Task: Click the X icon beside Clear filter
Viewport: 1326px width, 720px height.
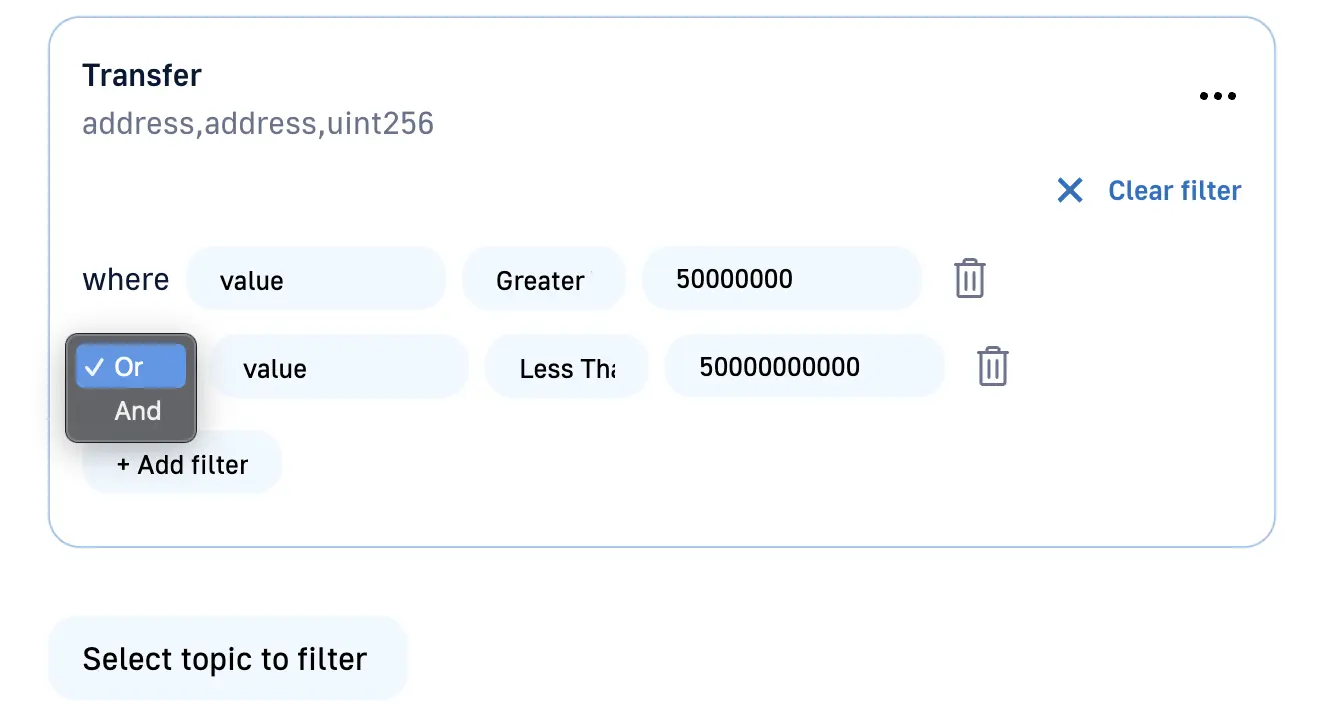Action: (1070, 190)
